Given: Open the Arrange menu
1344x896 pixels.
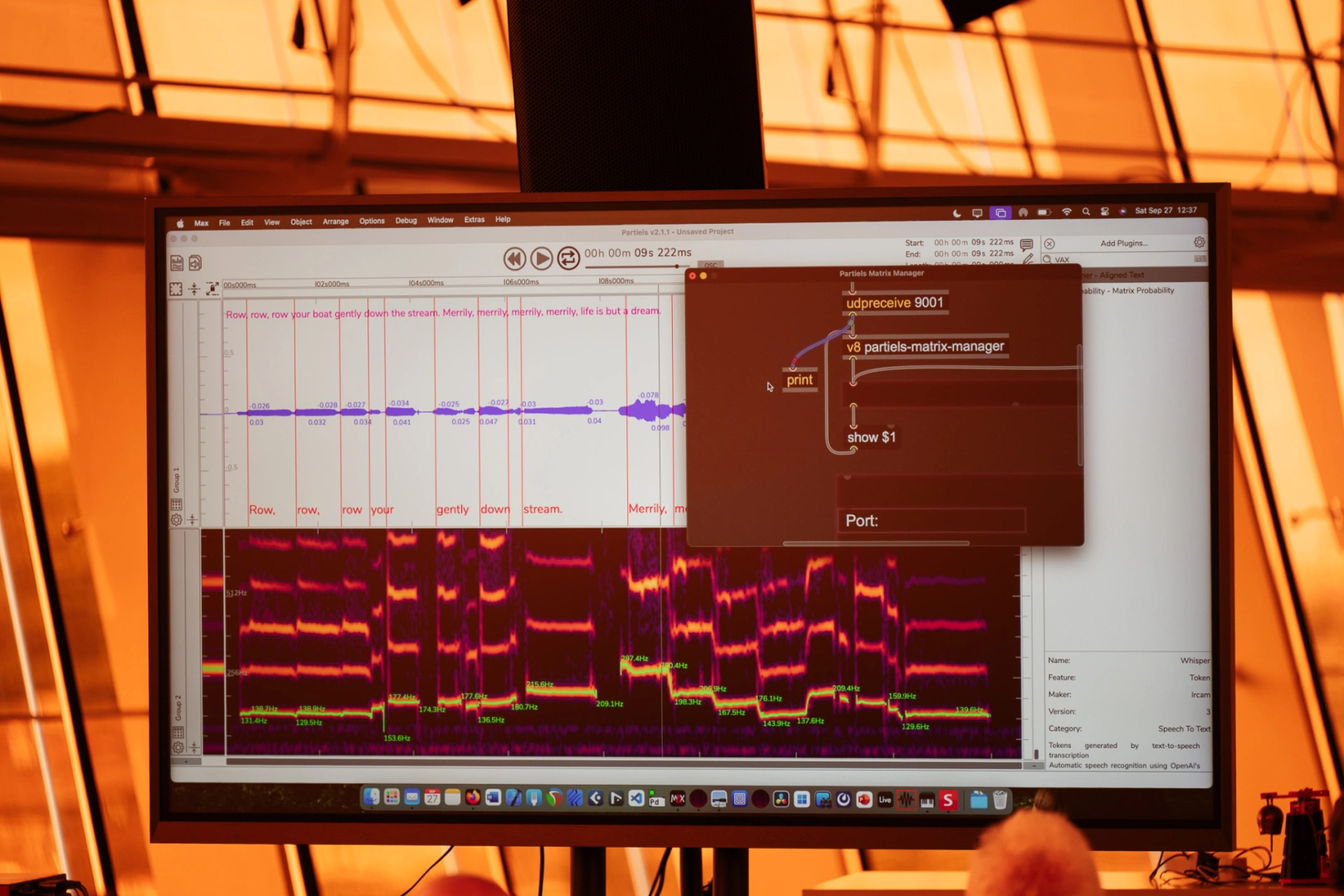Looking at the screenshot, I should click(335, 222).
